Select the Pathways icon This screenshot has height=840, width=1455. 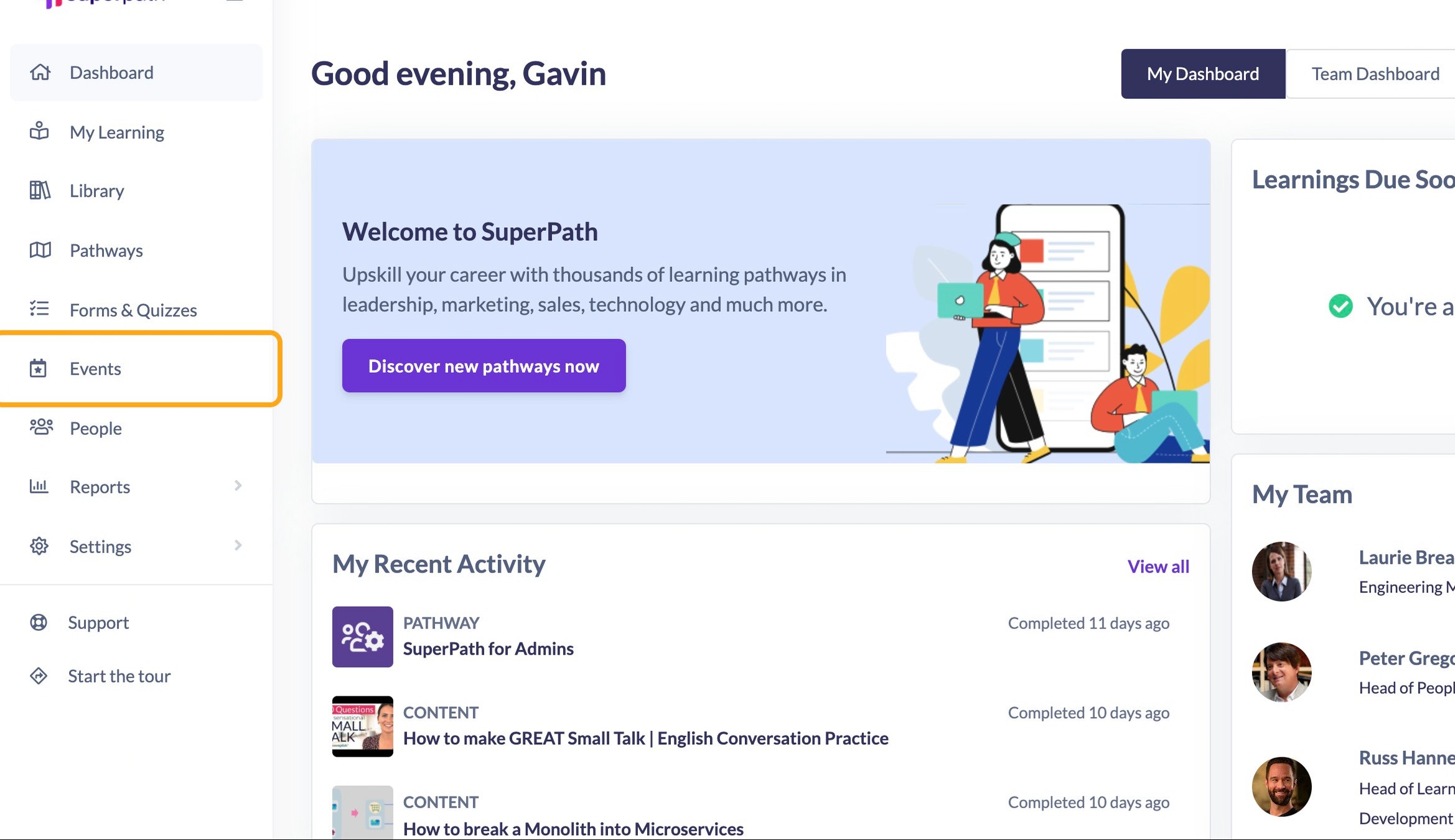tap(38, 249)
